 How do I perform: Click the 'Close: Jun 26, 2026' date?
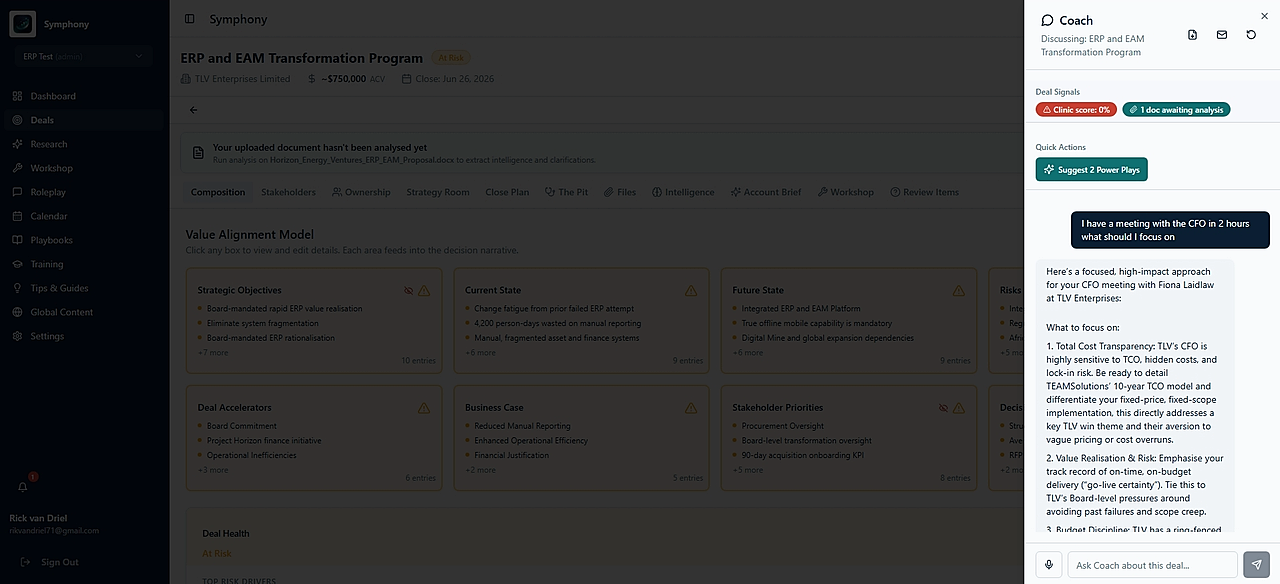pyautogui.click(x=448, y=79)
